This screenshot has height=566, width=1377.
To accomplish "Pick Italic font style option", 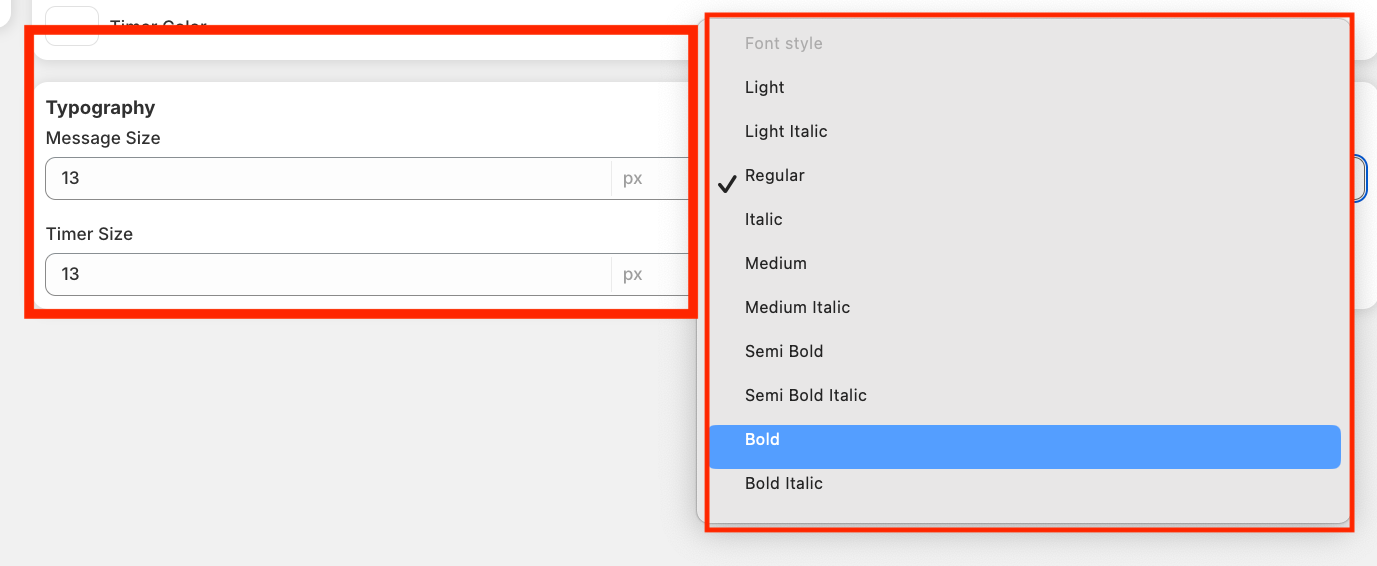I will (764, 220).
